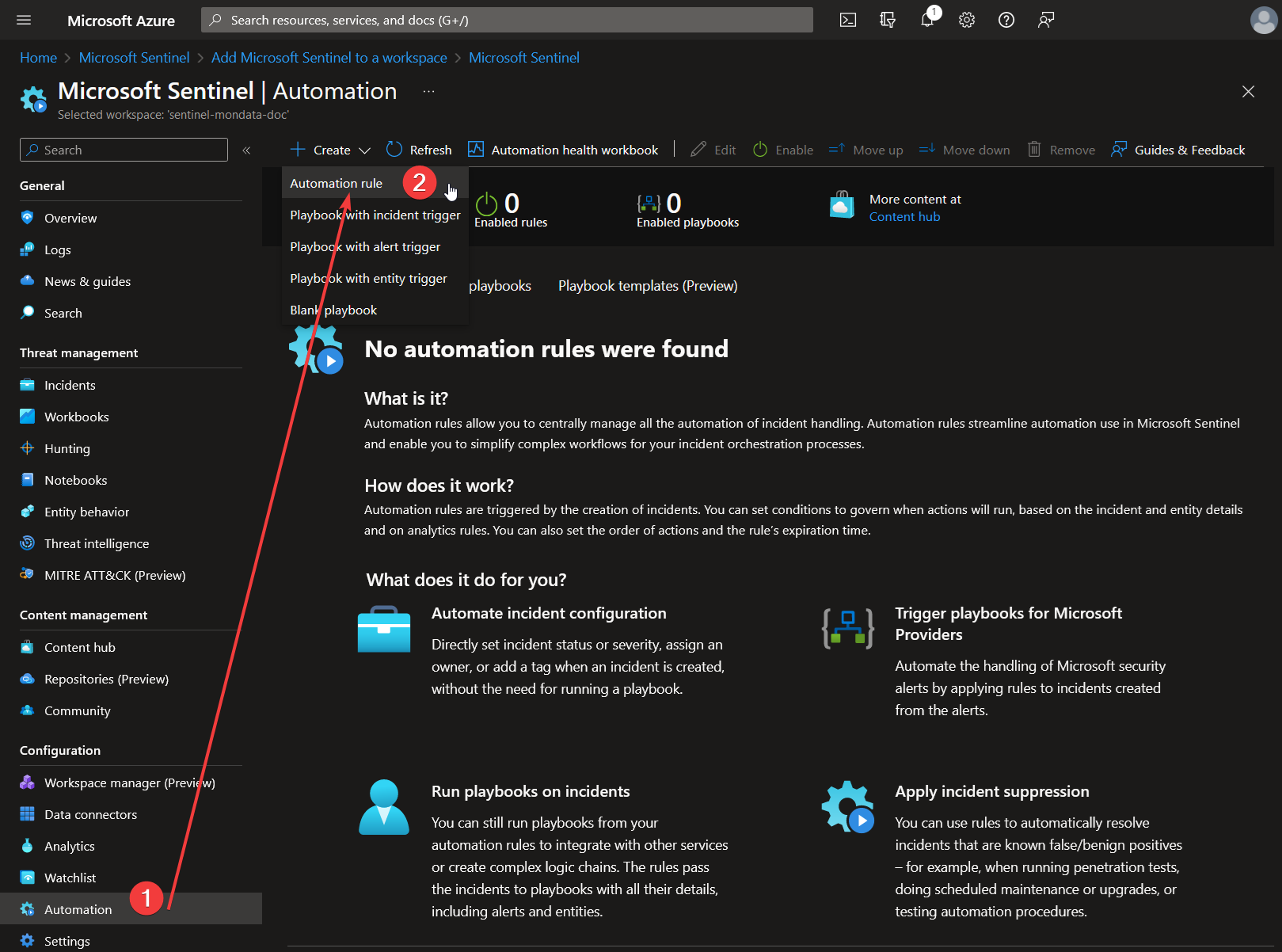This screenshot has width=1282, height=952.
Task: Click the MITRE ATT&CK icon
Action: tap(28, 575)
